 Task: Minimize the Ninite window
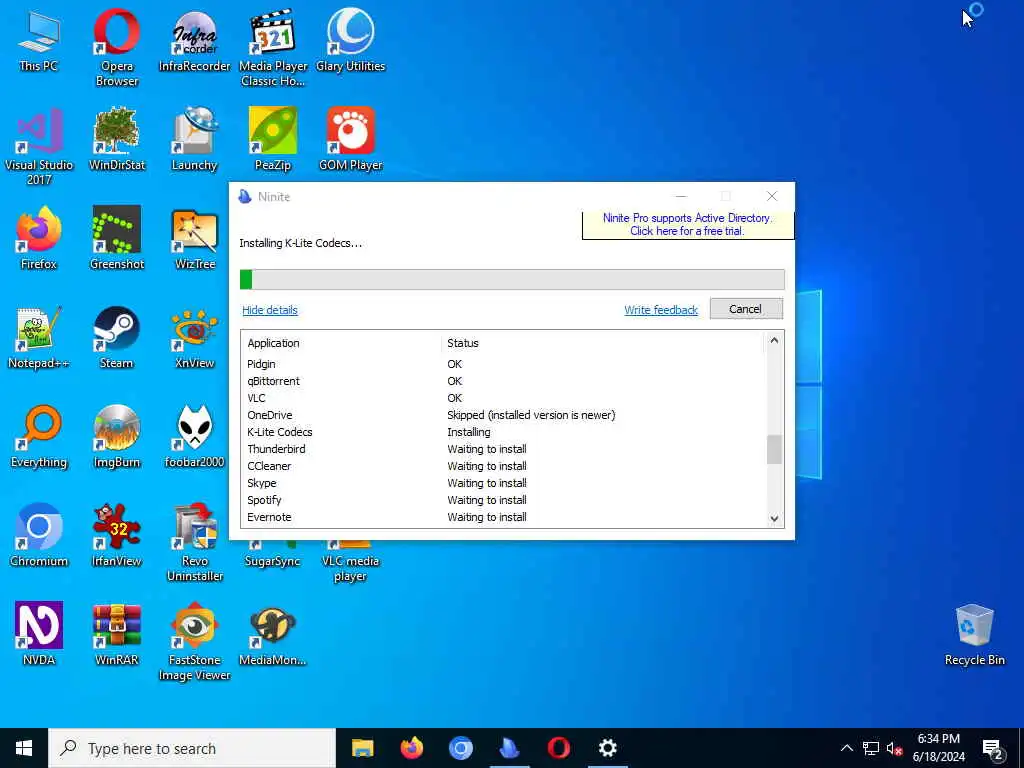click(x=681, y=196)
